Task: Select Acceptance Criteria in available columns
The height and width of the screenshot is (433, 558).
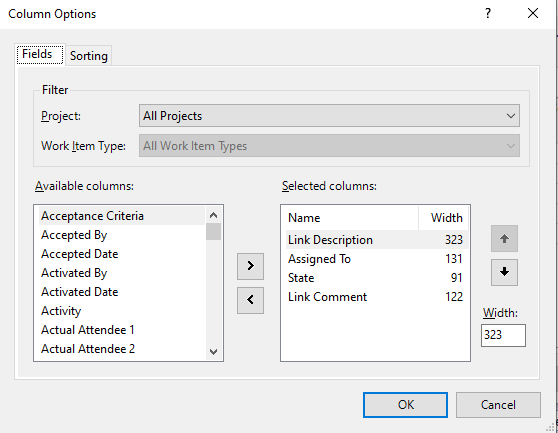Action: coord(122,216)
